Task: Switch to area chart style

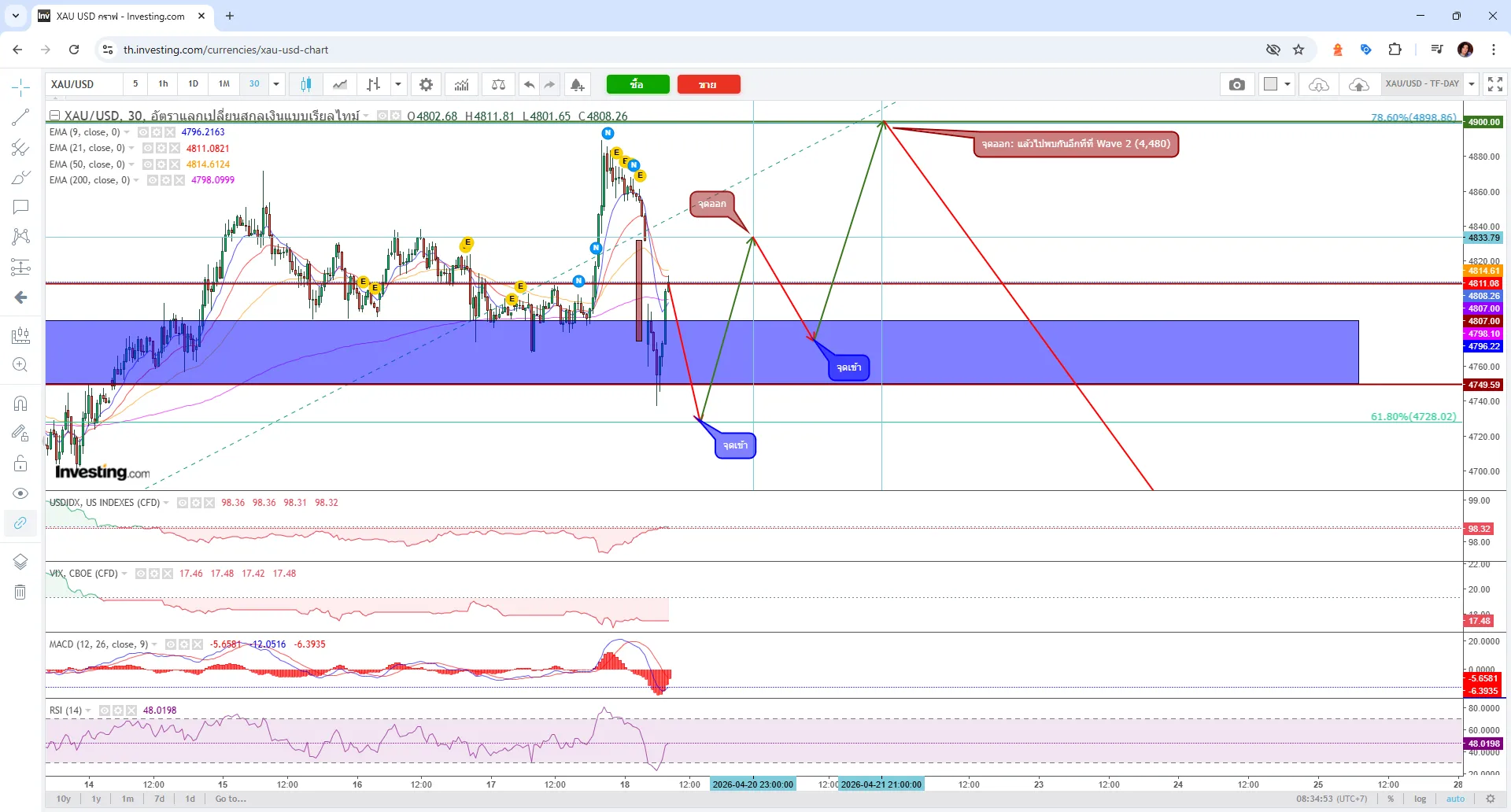Action: pos(340,84)
